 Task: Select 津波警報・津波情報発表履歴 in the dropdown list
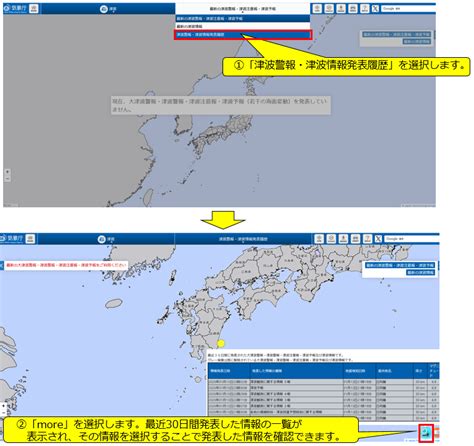tap(243, 35)
